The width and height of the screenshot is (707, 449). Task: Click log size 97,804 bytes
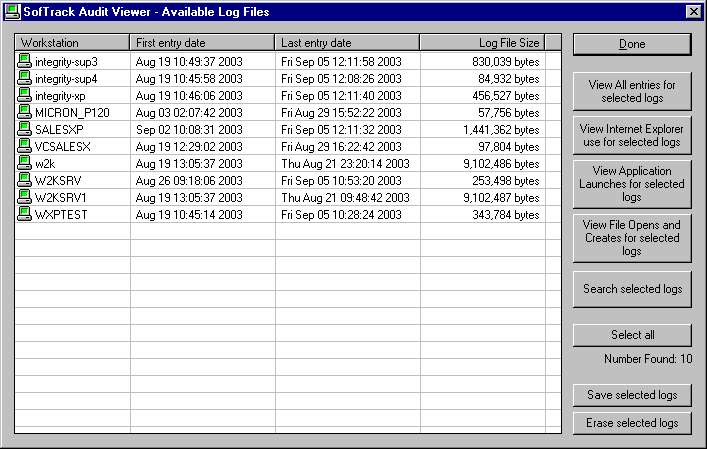pos(509,147)
